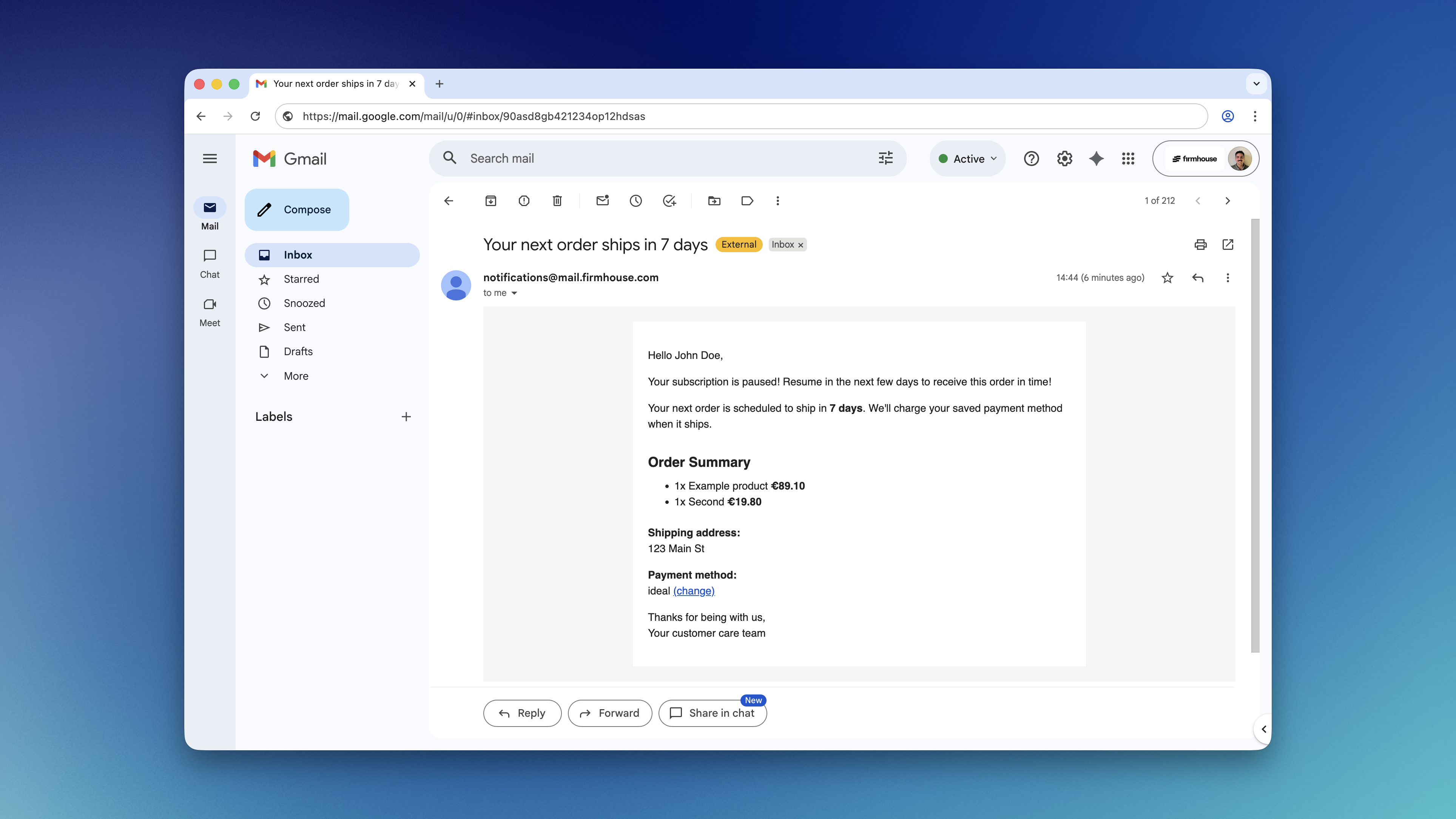Click the Forward button

tap(609, 713)
